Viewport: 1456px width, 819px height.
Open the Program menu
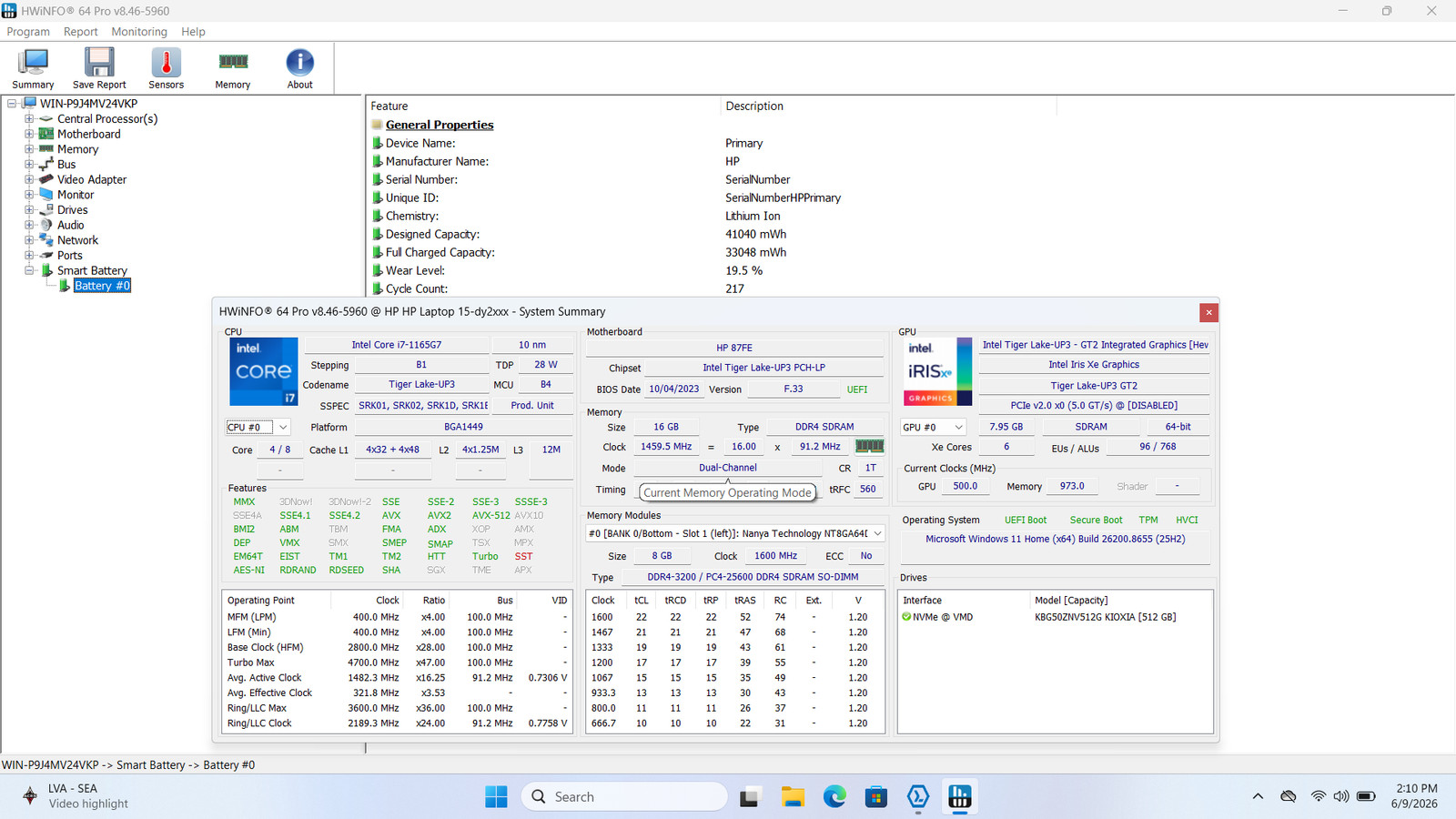click(x=28, y=31)
